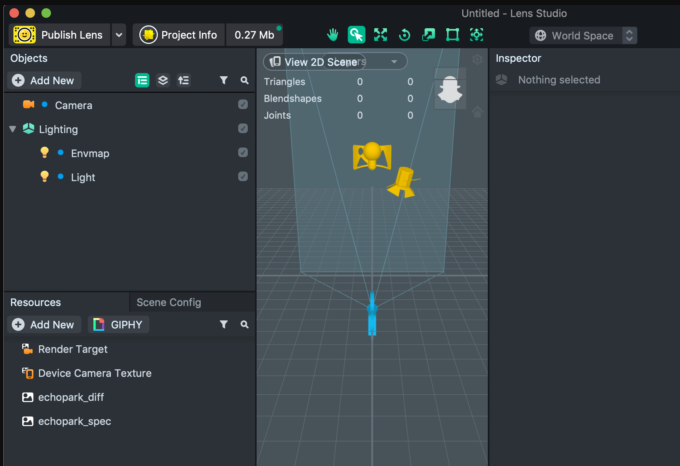
Task: Collapse the Lighting tree group
Action: coord(13,129)
